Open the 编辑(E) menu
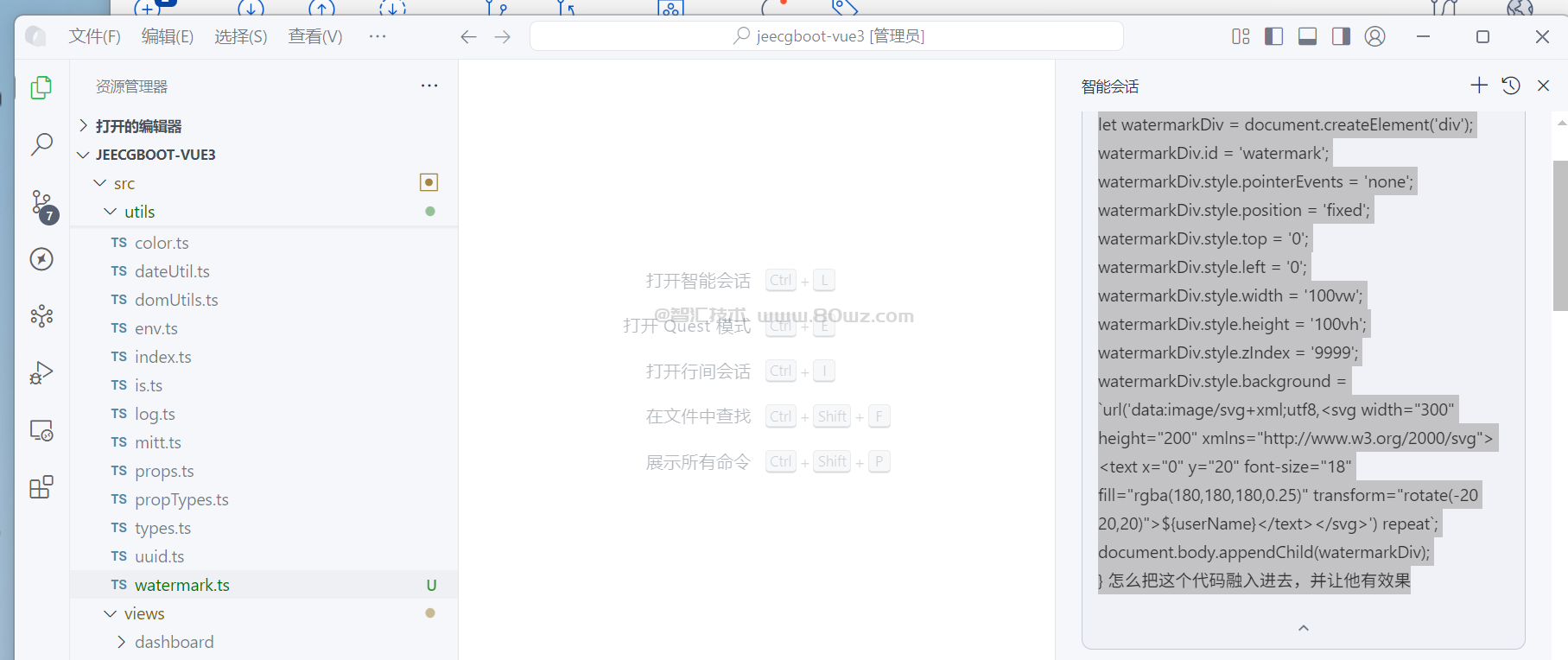This screenshot has width=1568, height=660. pos(168,36)
